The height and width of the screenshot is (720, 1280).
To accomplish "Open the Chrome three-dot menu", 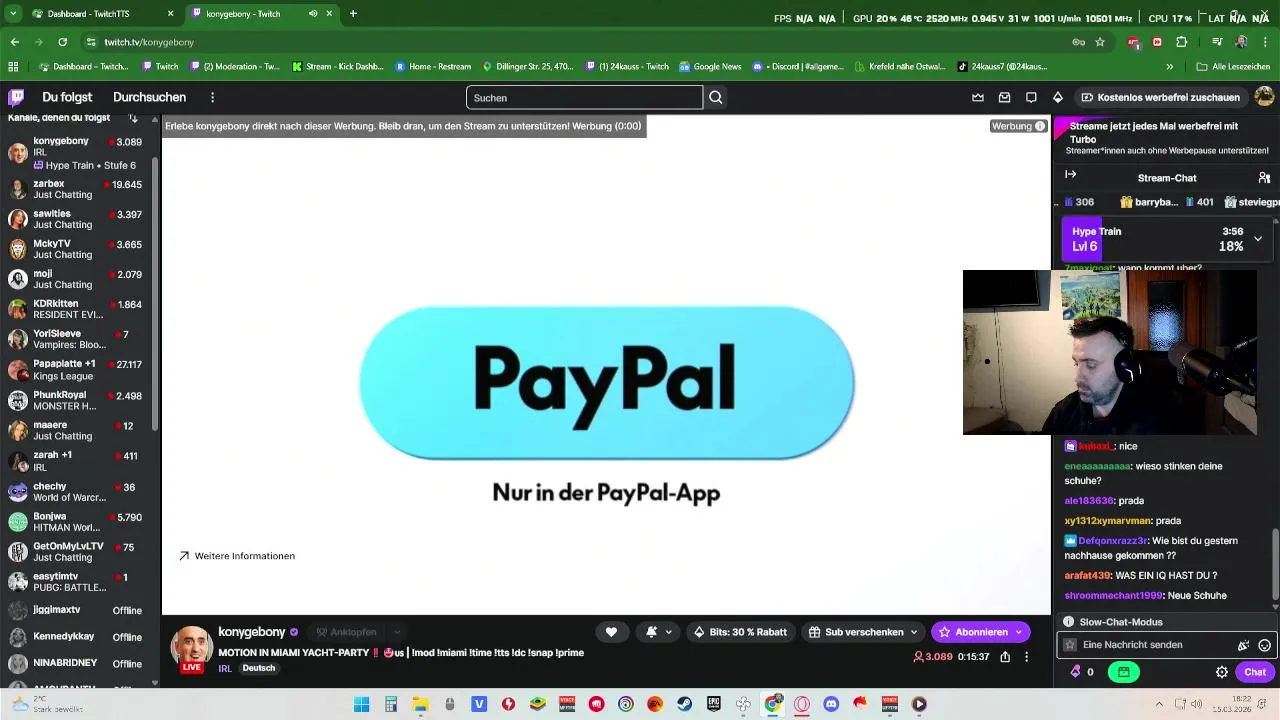I will click(1265, 42).
